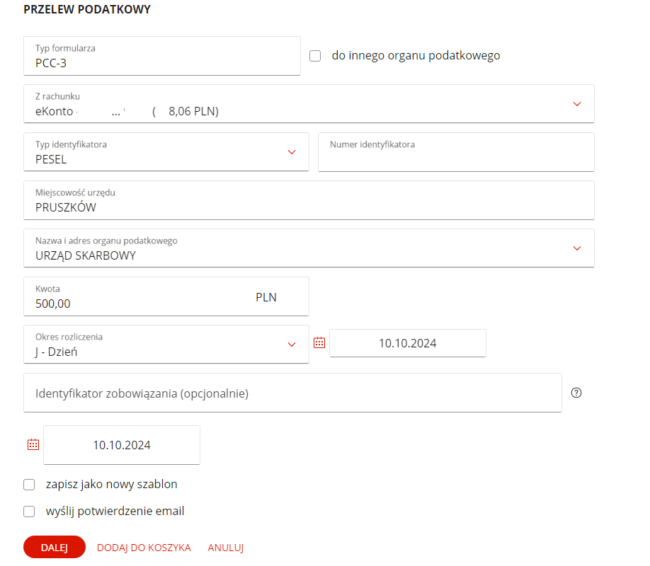Click the help question mark icon
The width and height of the screenshot is (650, 566).
click(576, 393)
